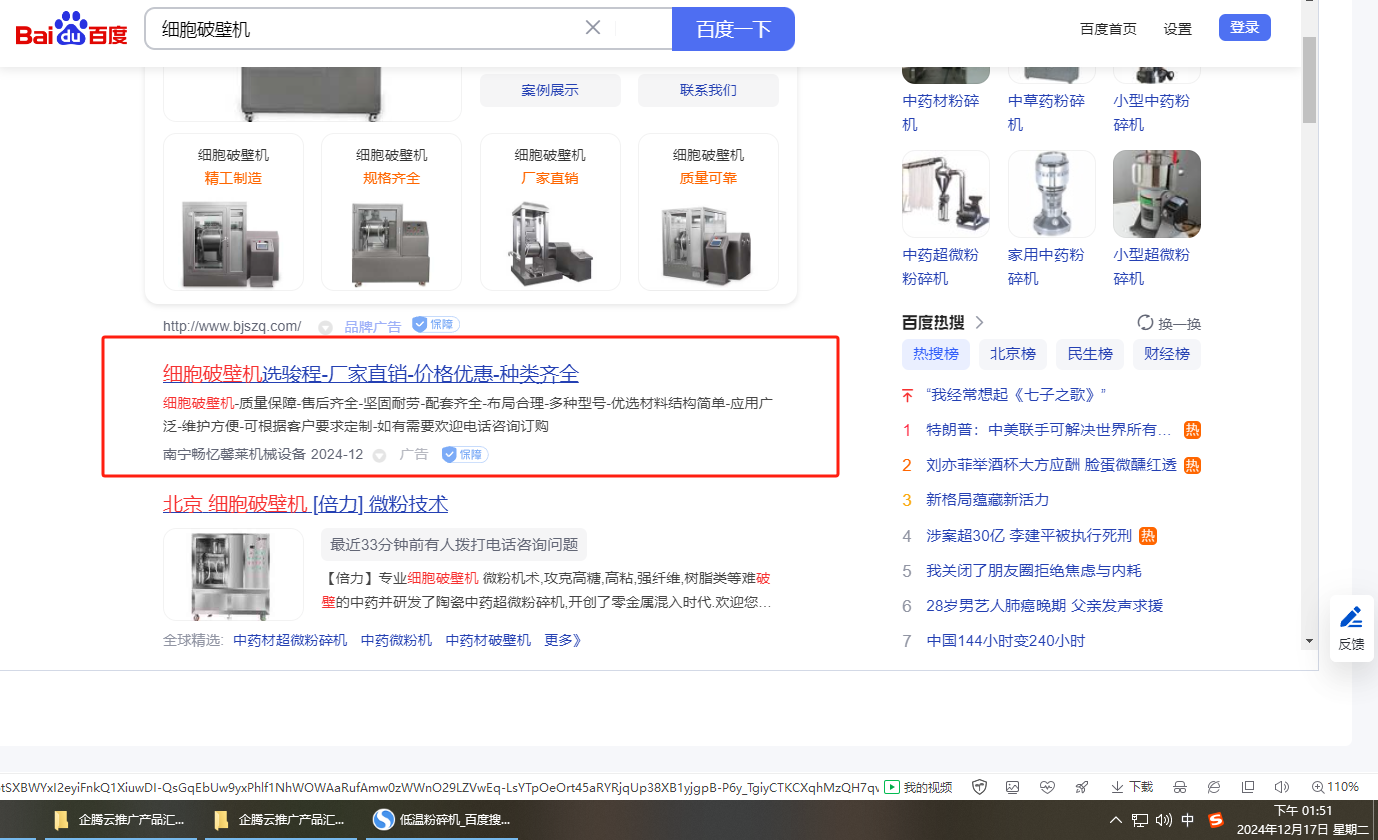Open the 厂家直销 product card
This screenshot has width=1378, height=840.
pyautogui.click(x=550, y=212)
